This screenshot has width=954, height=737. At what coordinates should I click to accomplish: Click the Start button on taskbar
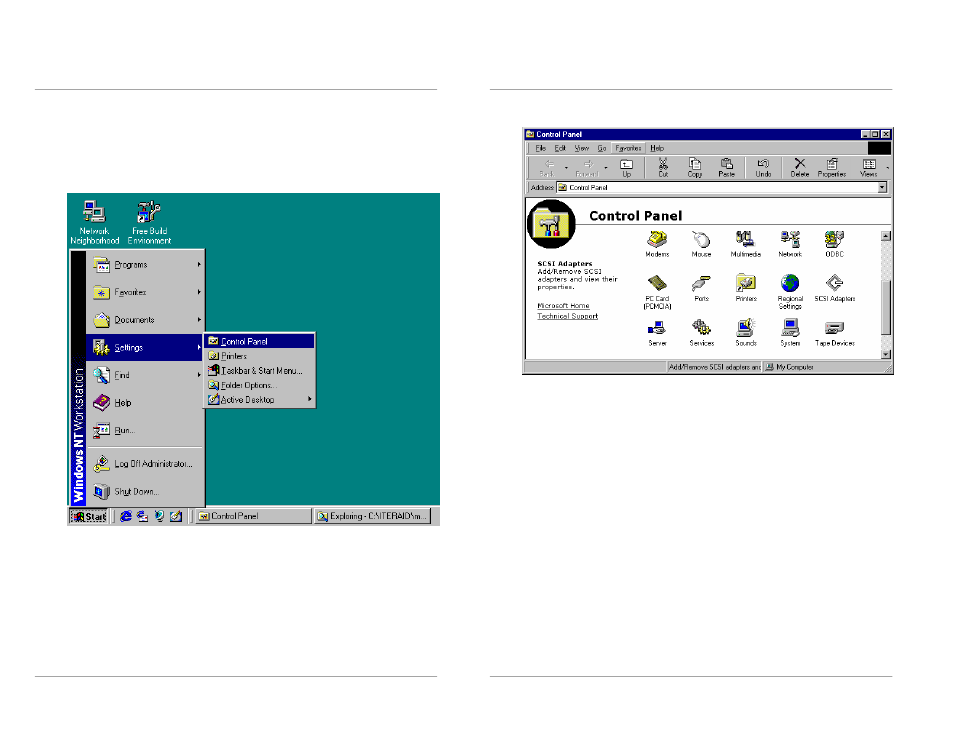click(89, 516)
